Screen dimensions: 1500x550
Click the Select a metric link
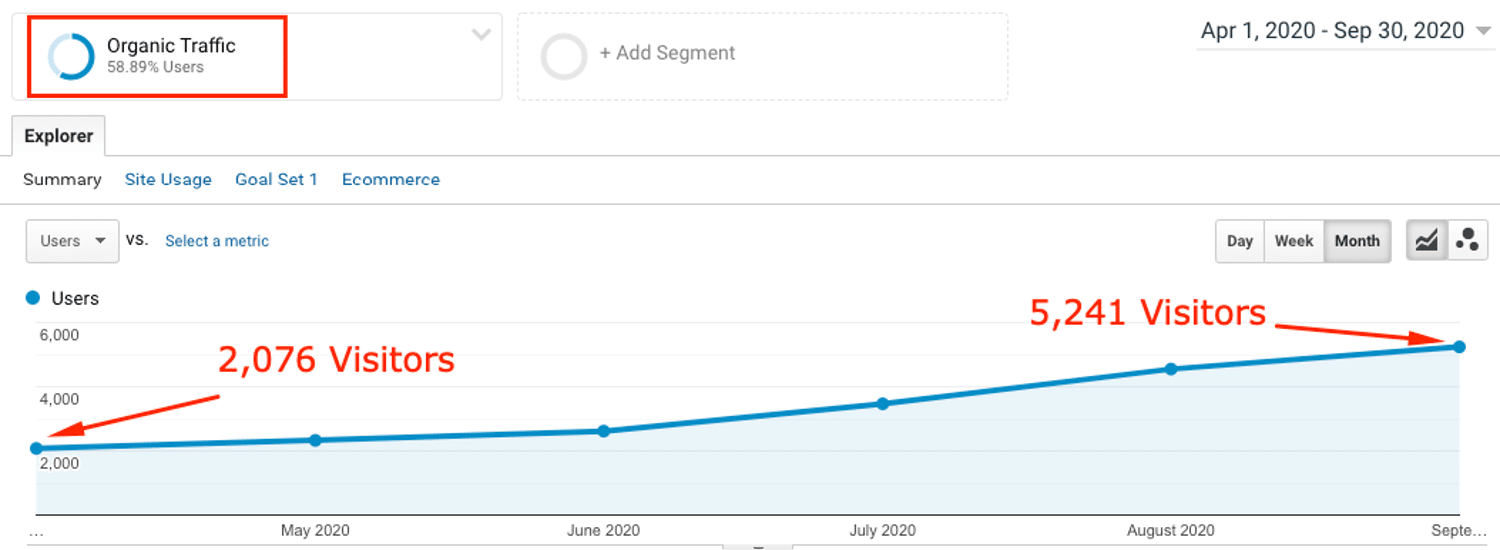tap(217, 241)
